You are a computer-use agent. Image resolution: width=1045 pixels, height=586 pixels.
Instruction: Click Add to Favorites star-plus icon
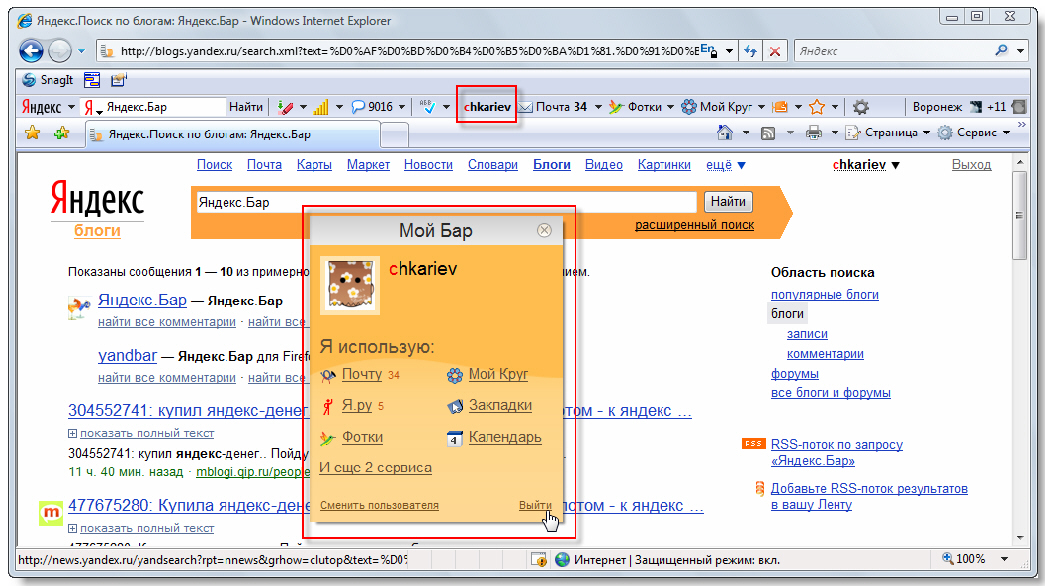(62, 133)
